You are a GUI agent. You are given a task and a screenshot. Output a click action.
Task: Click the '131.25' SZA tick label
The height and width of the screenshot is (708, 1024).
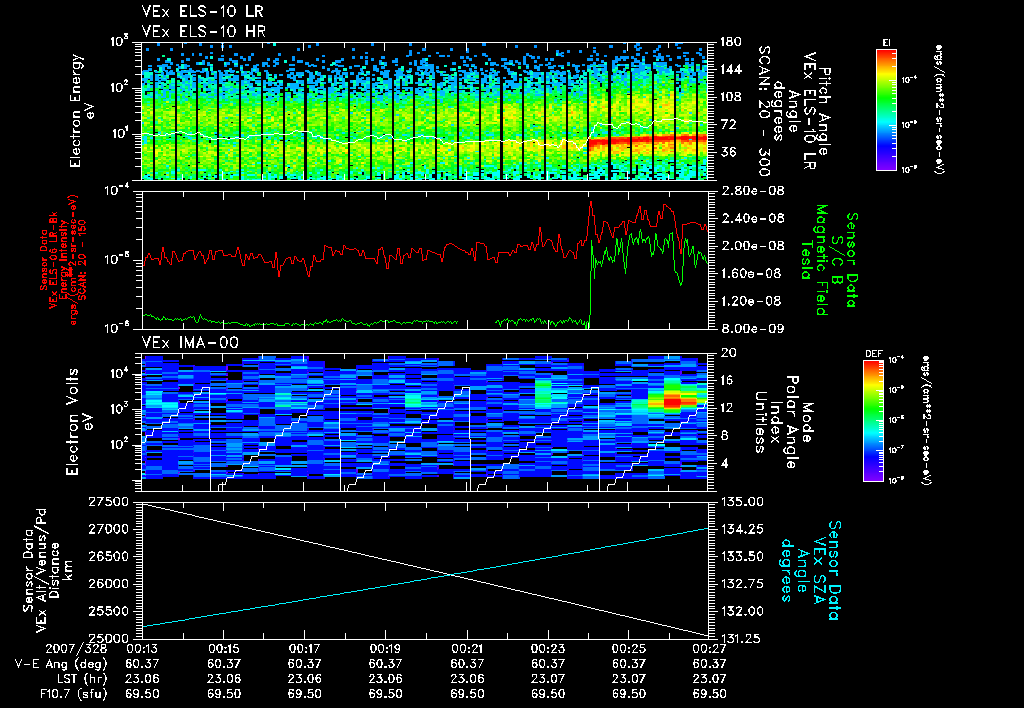pos(741,639)
